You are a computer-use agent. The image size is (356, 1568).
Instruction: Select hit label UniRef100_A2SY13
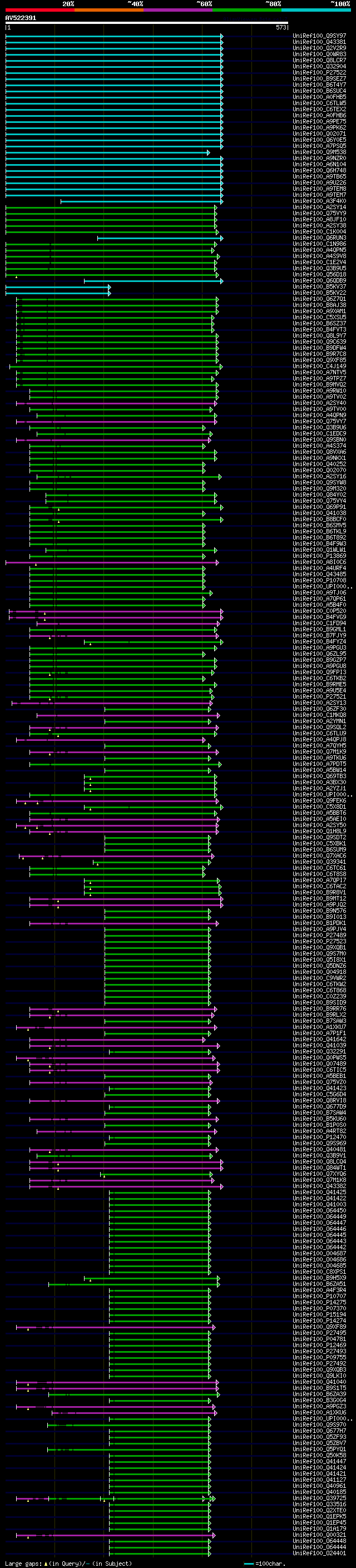319,703
